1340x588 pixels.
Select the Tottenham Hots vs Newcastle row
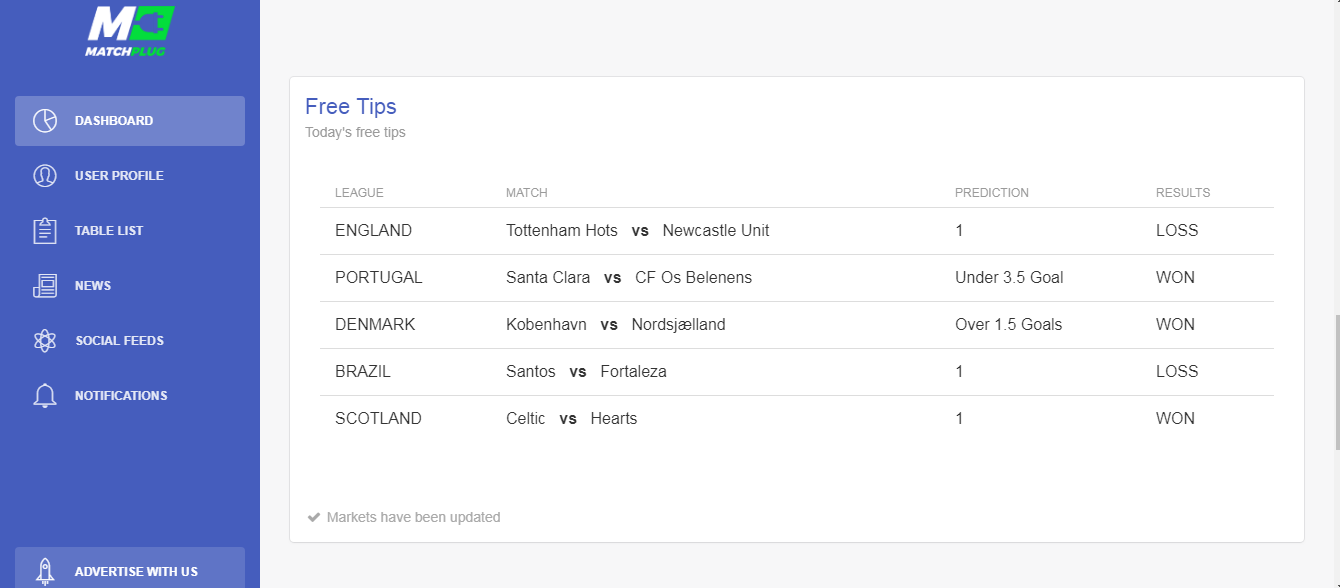pos(637,231)
